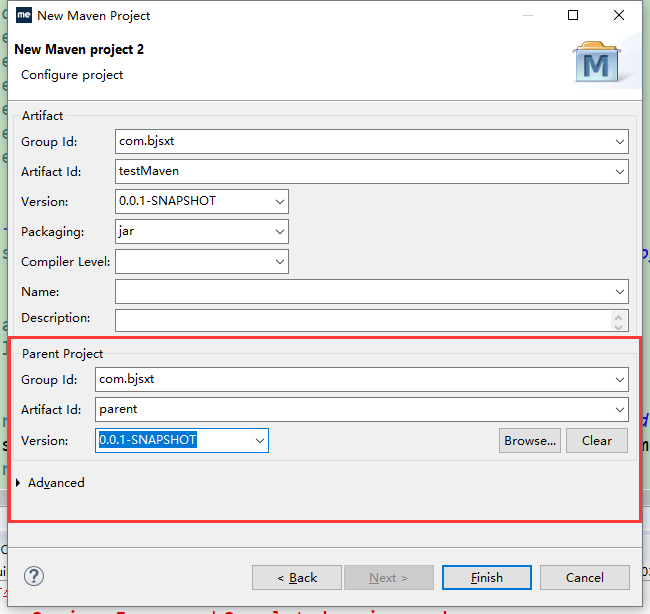Open Parent Project Group Id dropdown arrow

pos(619,379)
